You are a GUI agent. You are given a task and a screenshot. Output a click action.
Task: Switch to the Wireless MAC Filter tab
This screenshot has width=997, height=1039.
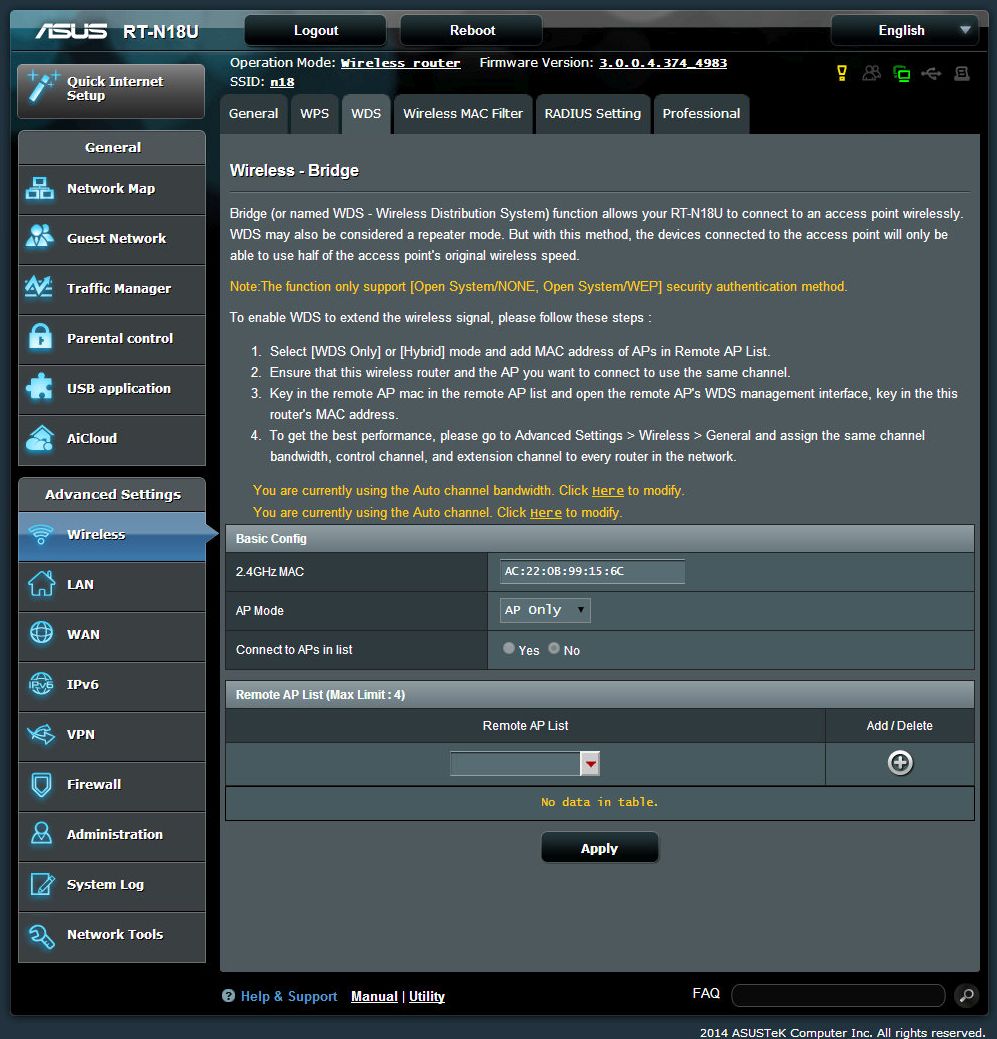pos(463,114)
